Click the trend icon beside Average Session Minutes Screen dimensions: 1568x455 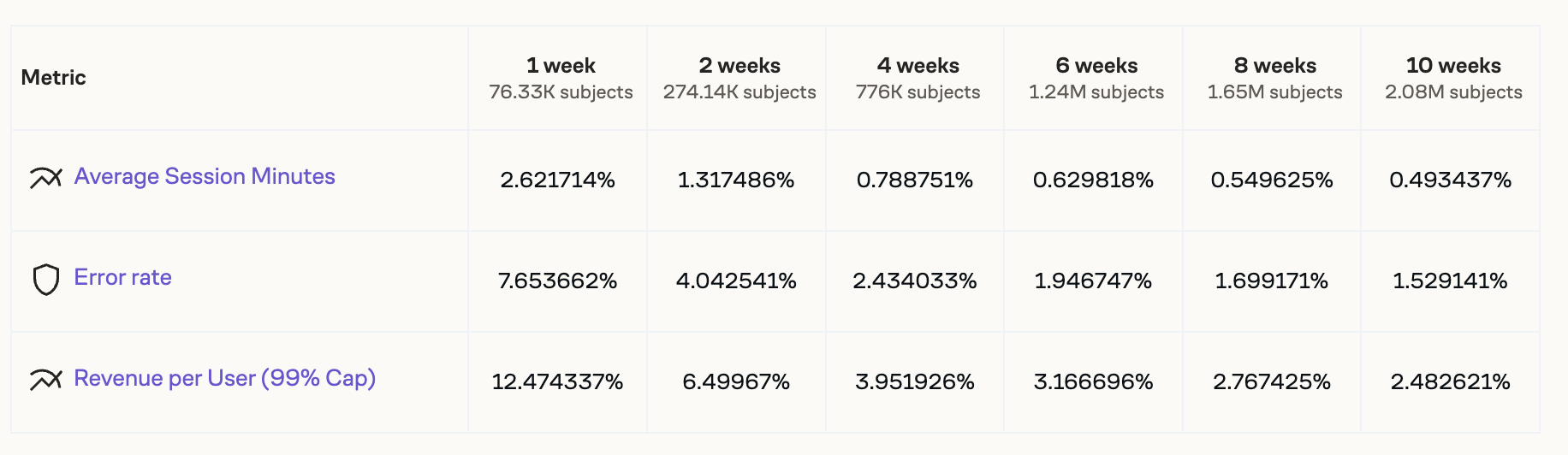tap(45, 177)
